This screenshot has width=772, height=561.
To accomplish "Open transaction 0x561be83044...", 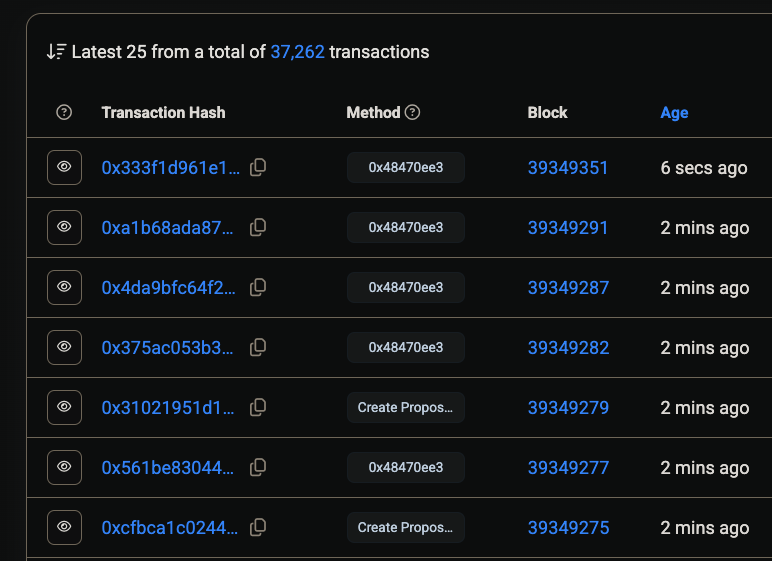I will coord(167,468).
